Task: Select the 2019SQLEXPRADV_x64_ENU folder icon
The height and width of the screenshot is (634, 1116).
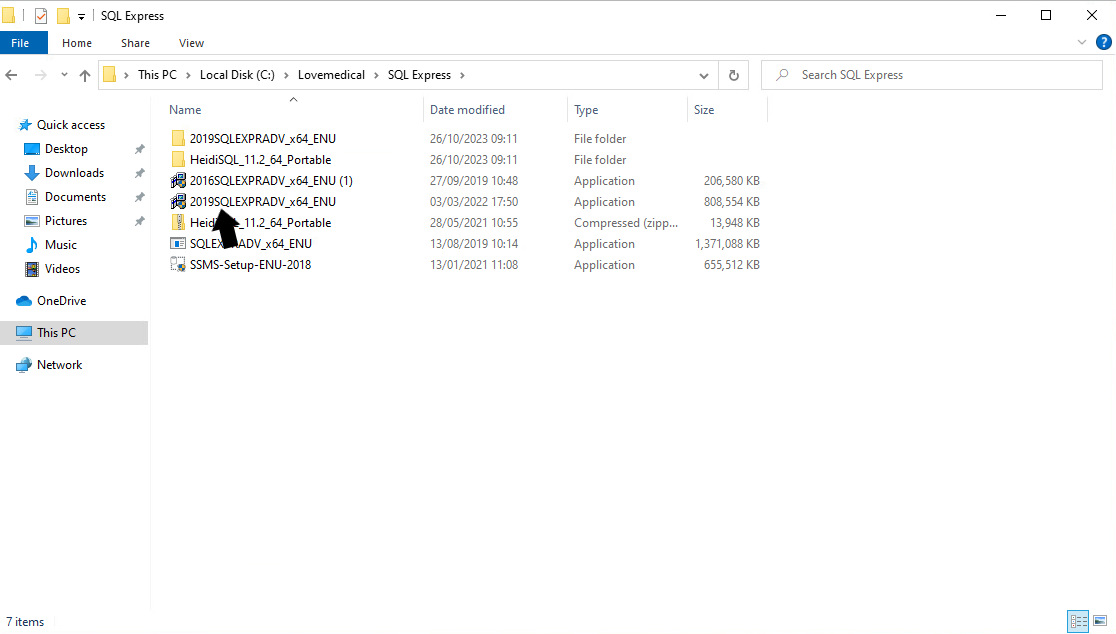Action: coord(178,138)
